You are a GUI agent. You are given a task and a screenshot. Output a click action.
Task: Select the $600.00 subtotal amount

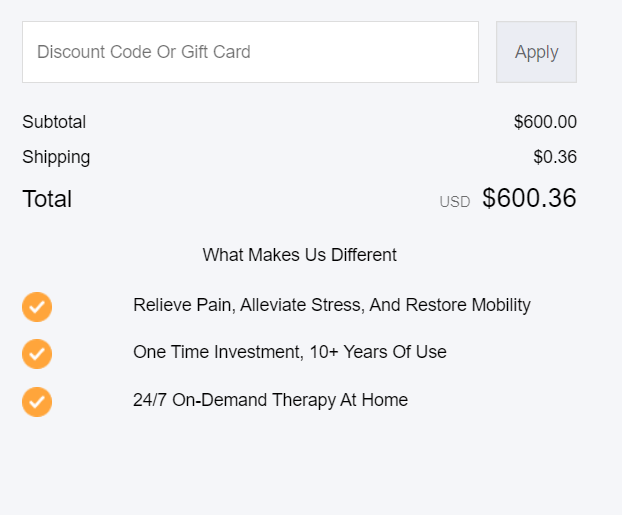point(545,122)
